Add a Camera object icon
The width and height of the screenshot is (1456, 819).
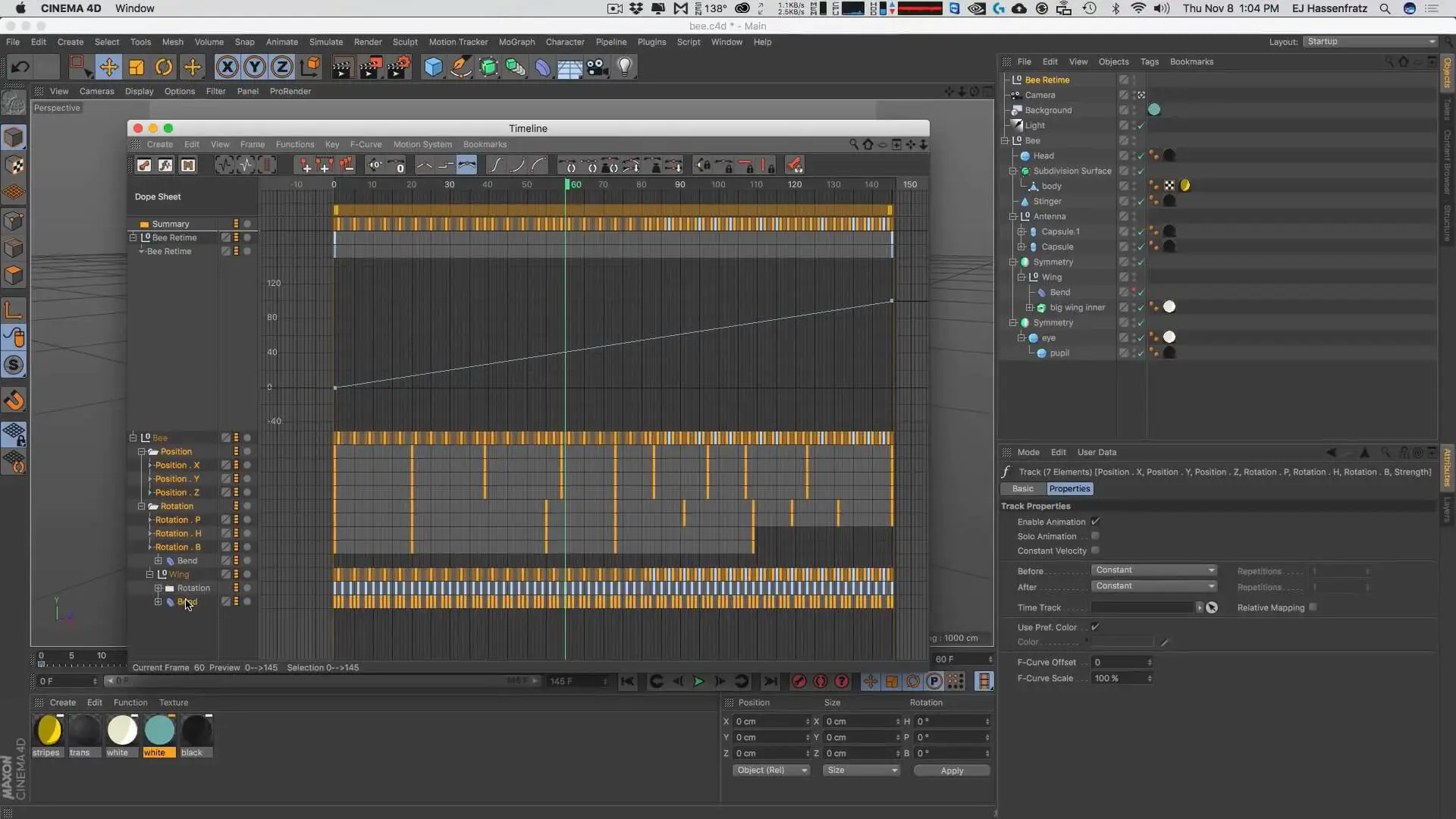[x=598, y=67]
